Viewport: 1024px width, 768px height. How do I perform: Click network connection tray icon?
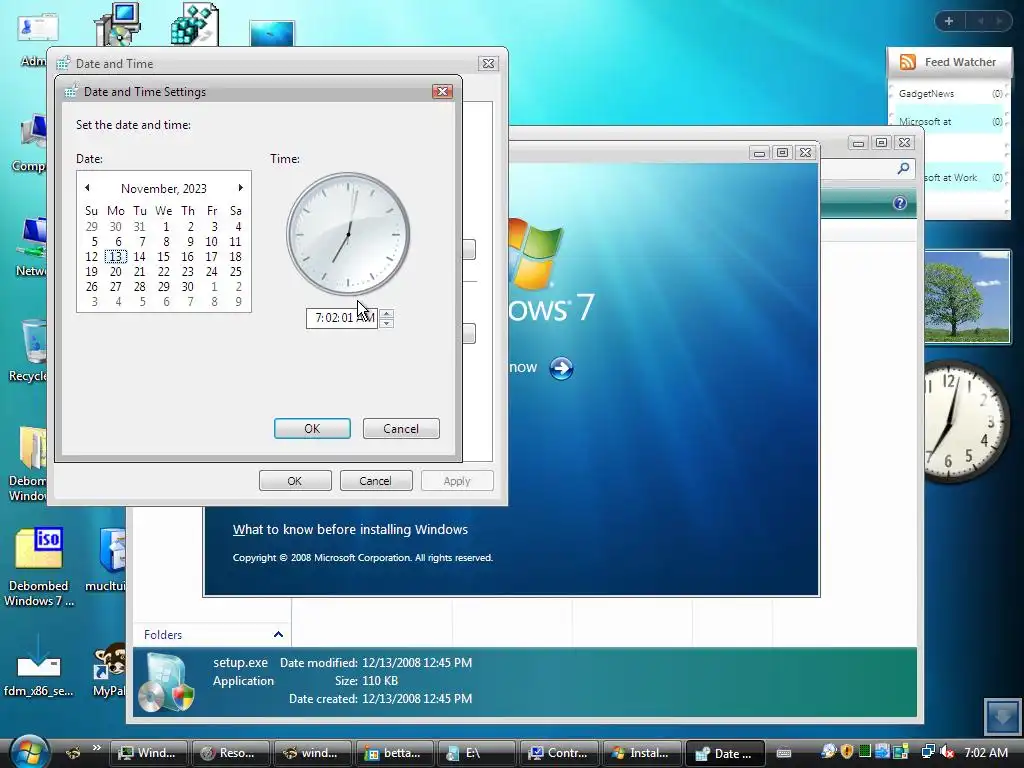[x=928, y=752]
